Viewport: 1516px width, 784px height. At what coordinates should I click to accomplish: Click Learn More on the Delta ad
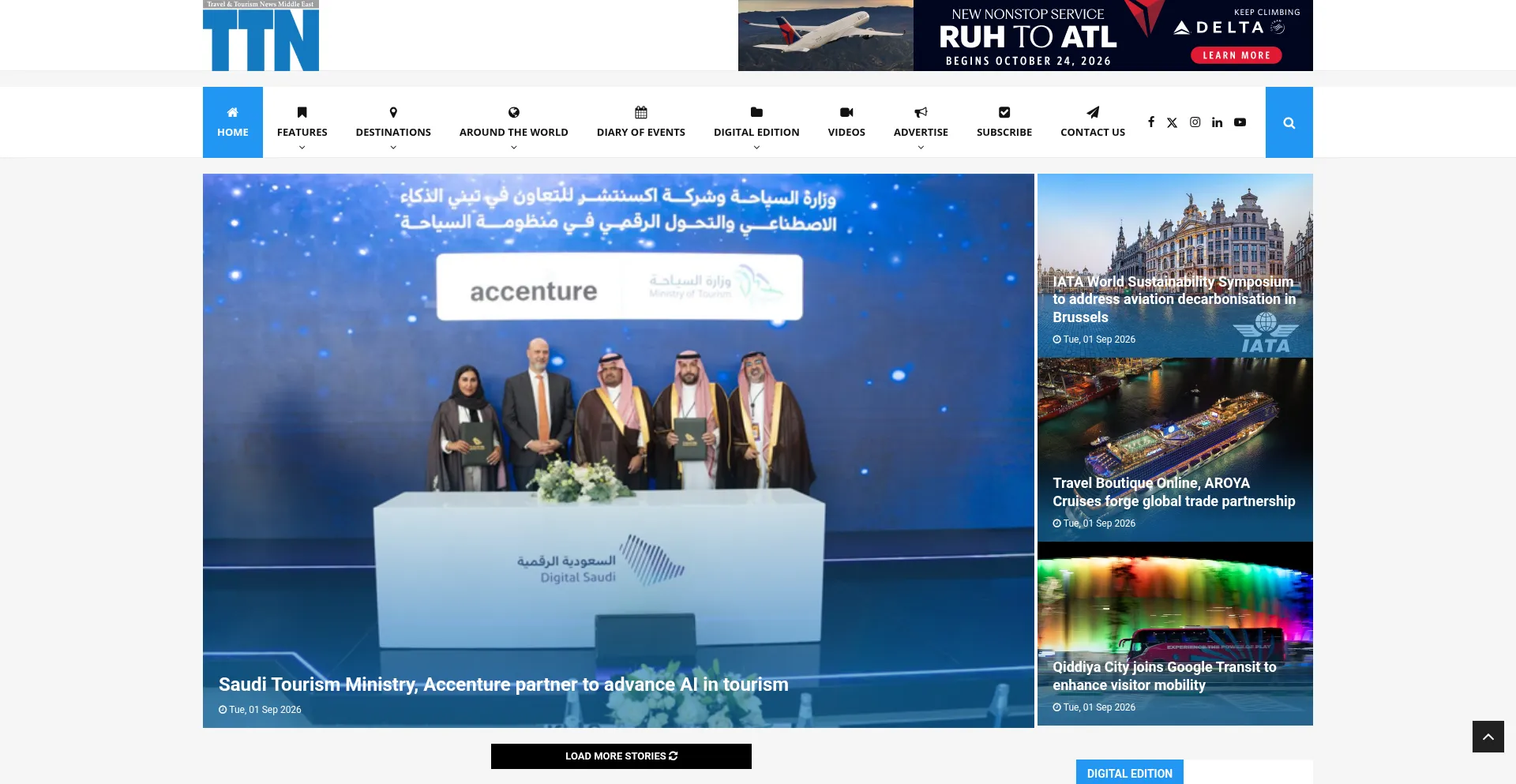[1236, 55]
